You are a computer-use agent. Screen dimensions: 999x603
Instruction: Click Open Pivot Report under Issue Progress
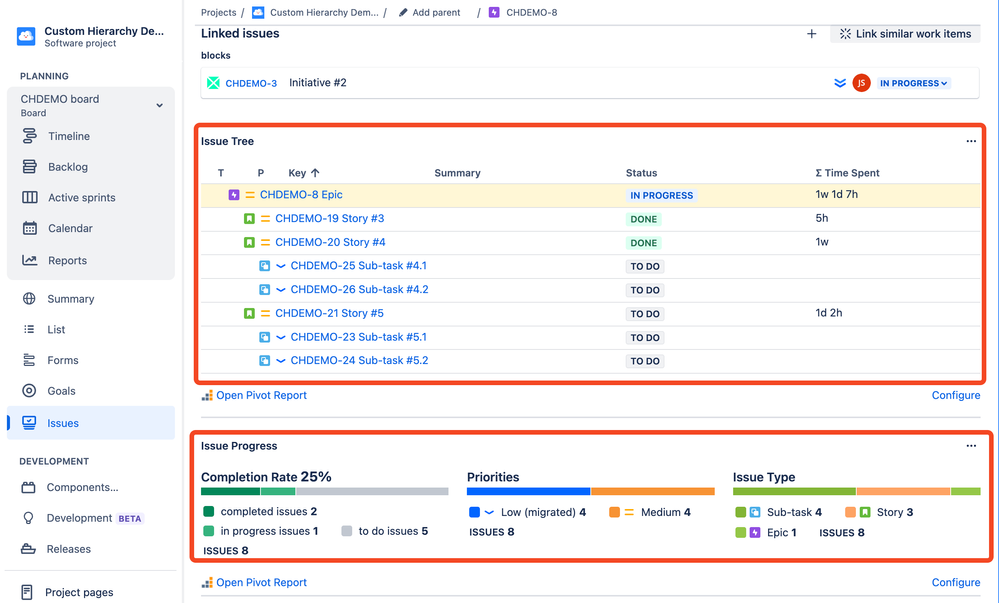pyautogui.click(x=261, y=582)
